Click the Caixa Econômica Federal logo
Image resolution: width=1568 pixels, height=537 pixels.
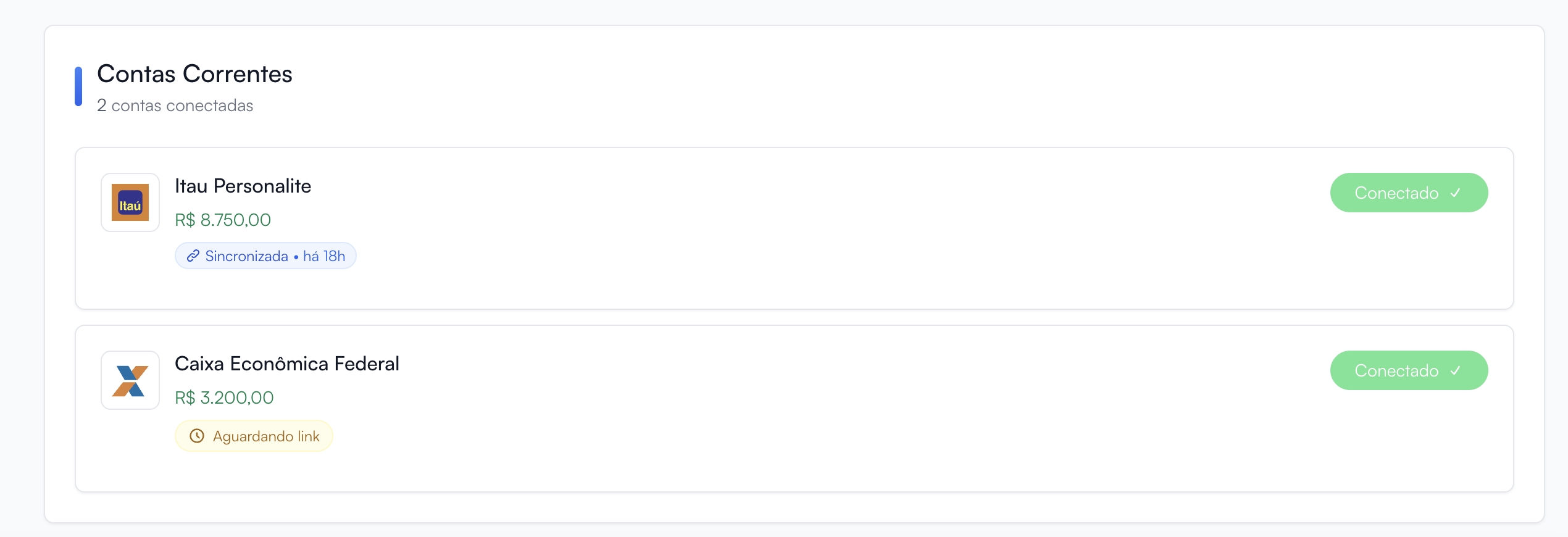(x=130, y=380)
